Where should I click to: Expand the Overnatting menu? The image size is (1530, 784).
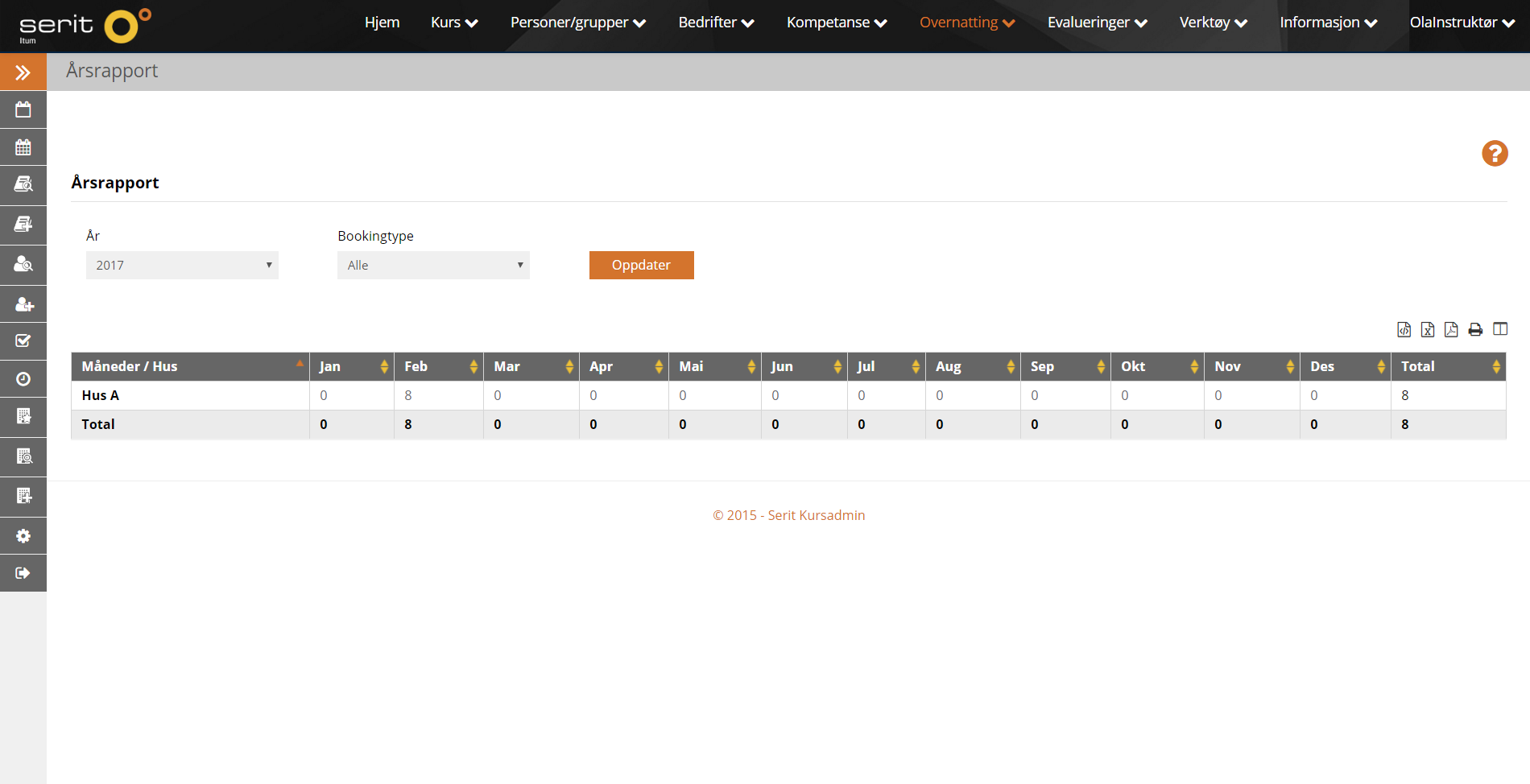[967, 23]
